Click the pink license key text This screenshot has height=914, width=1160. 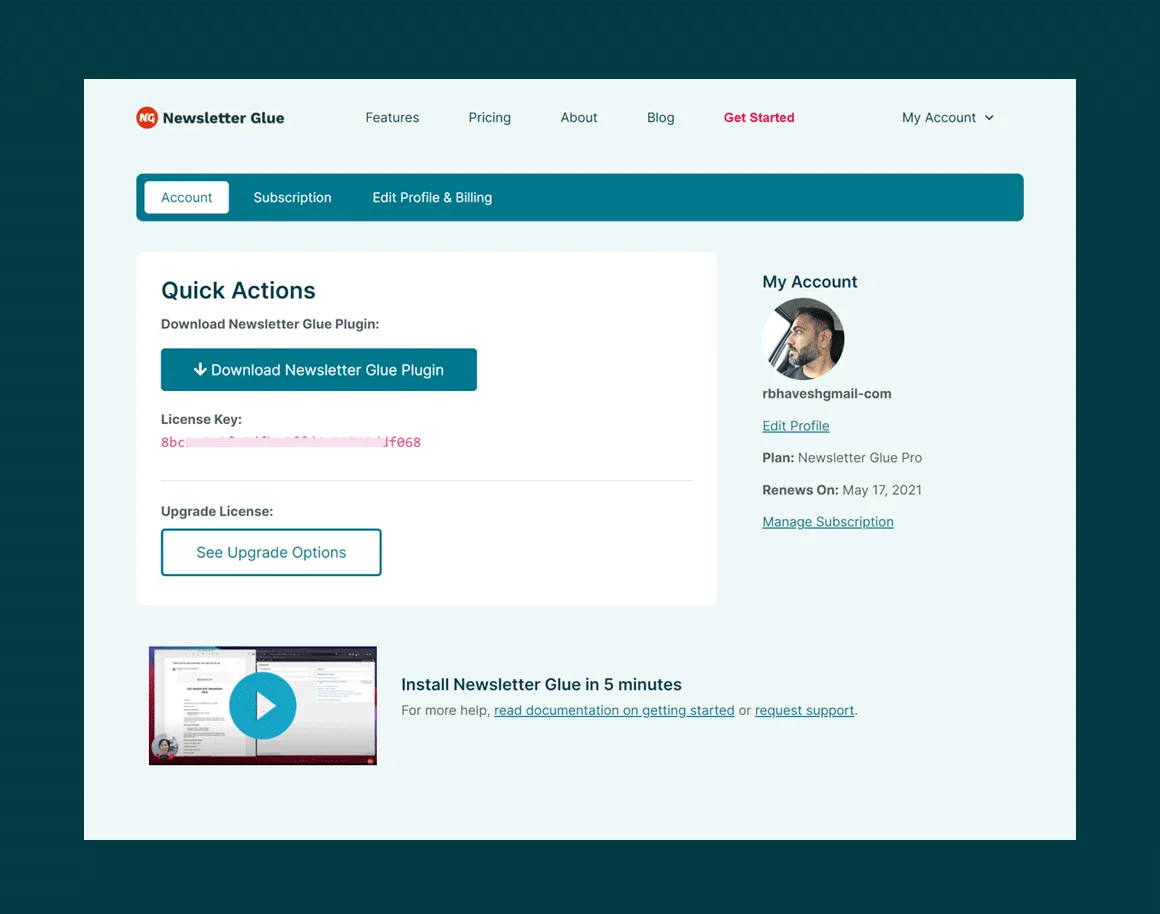[x=291, y=442]
